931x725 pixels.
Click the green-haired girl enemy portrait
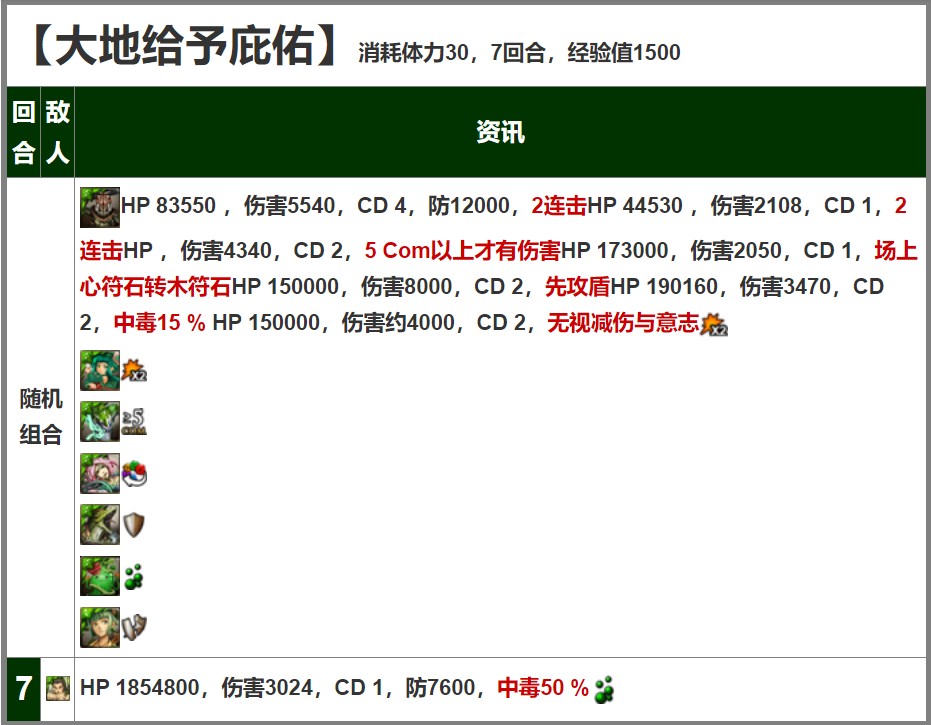pos(100,370)
